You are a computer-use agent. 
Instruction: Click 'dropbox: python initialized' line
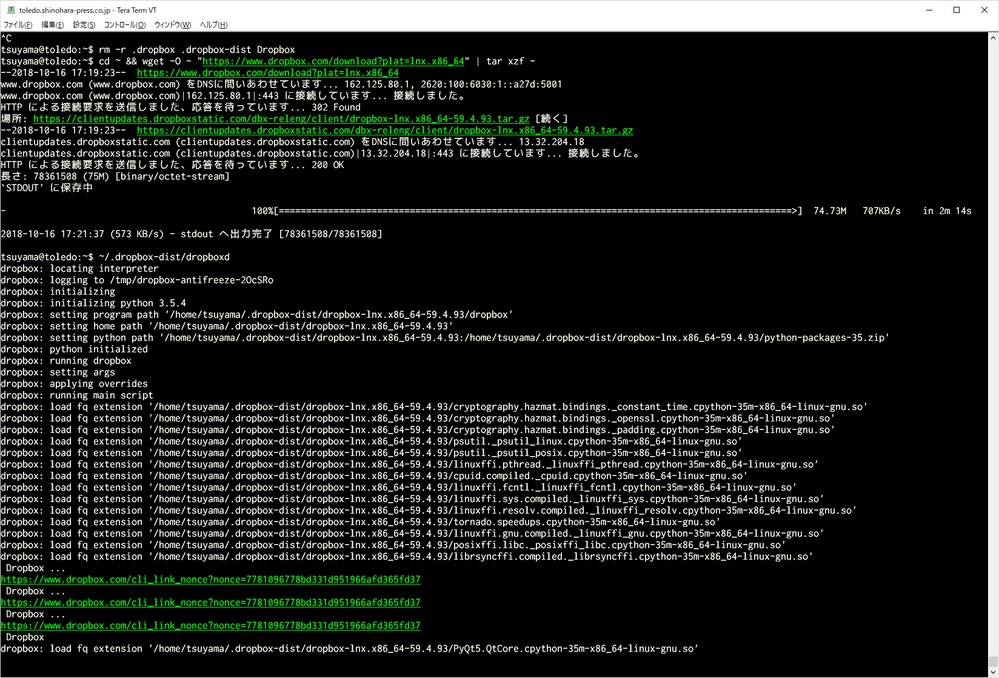(74, 349)
